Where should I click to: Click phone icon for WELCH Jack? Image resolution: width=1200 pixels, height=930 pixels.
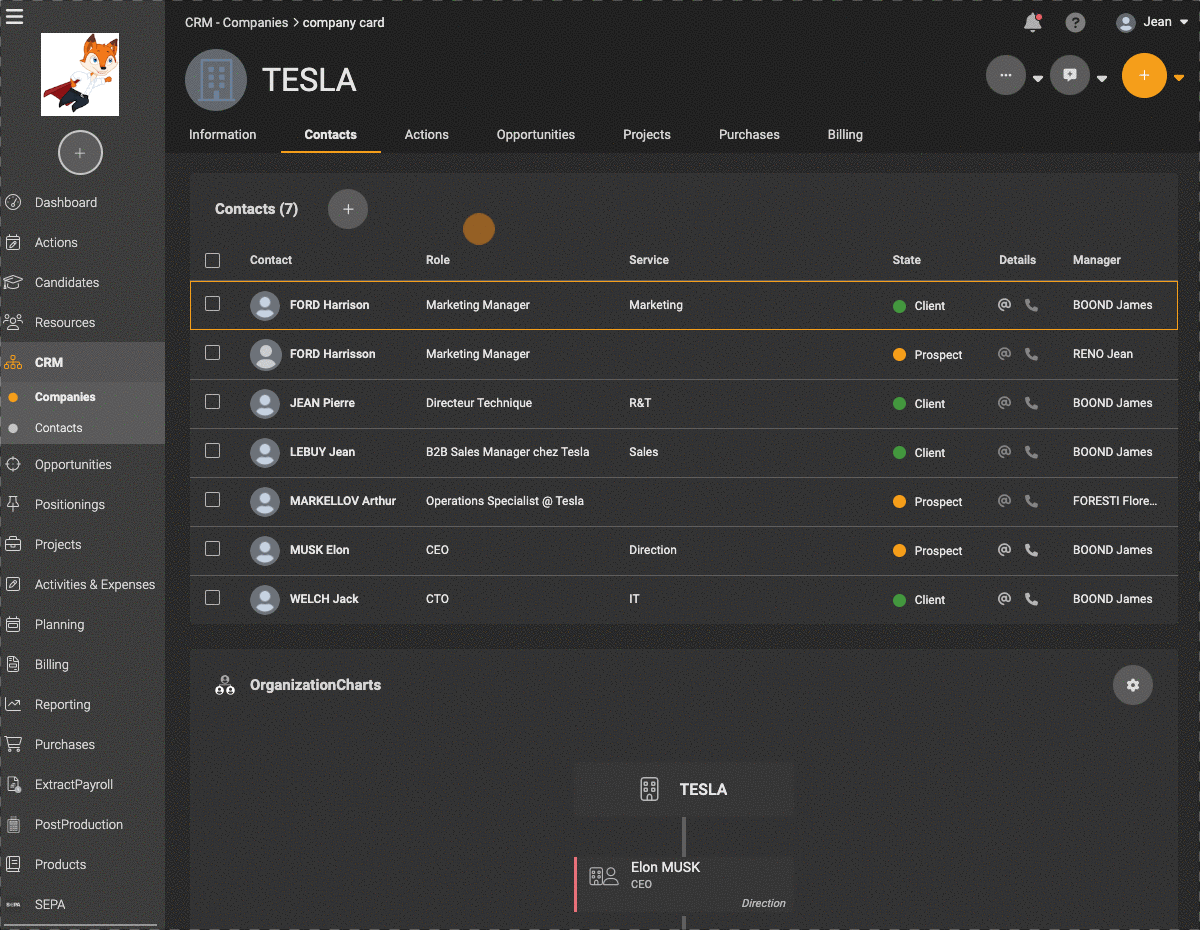(1031, 599)
